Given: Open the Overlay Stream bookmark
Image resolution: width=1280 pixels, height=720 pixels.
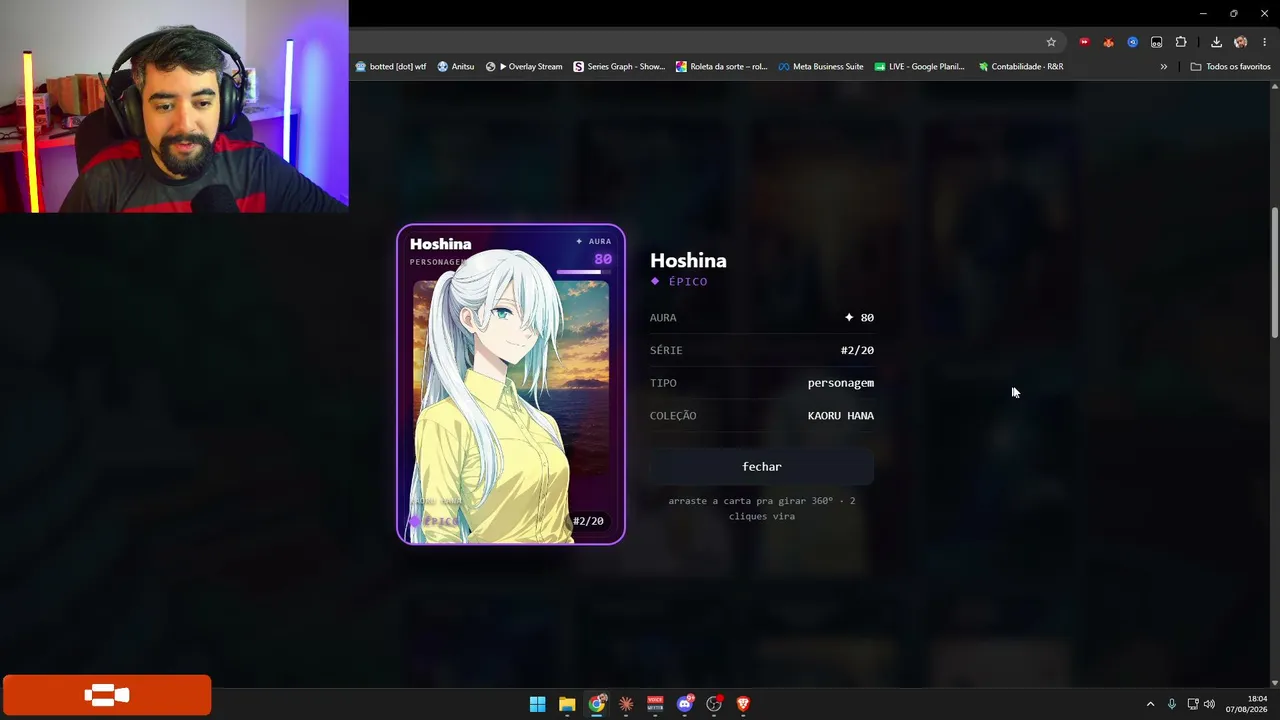Looking at the screenshot, I should click(524, 67).
